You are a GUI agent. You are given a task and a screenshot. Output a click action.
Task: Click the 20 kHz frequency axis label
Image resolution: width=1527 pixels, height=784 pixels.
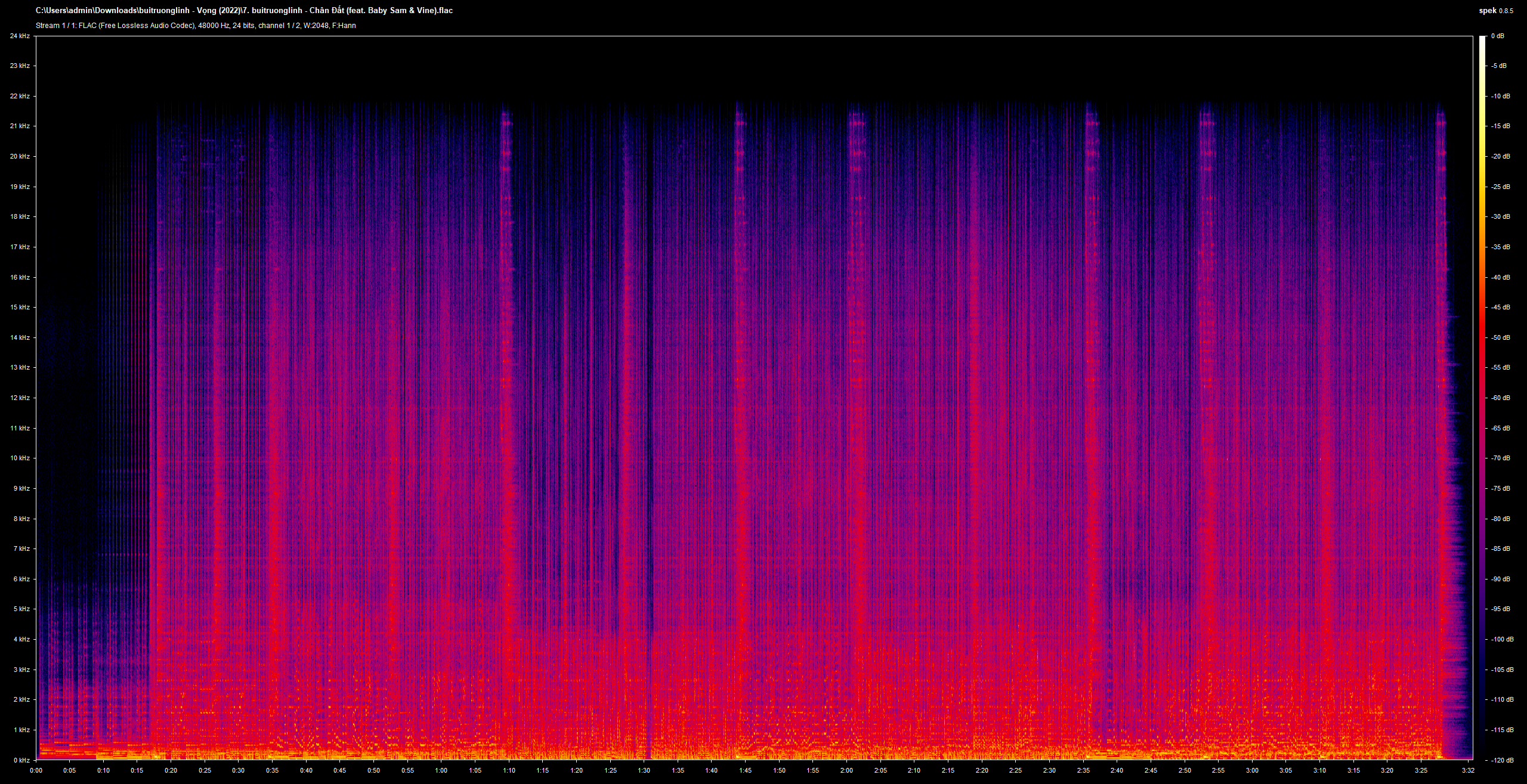pyautogui.click(x=20, y=156)
